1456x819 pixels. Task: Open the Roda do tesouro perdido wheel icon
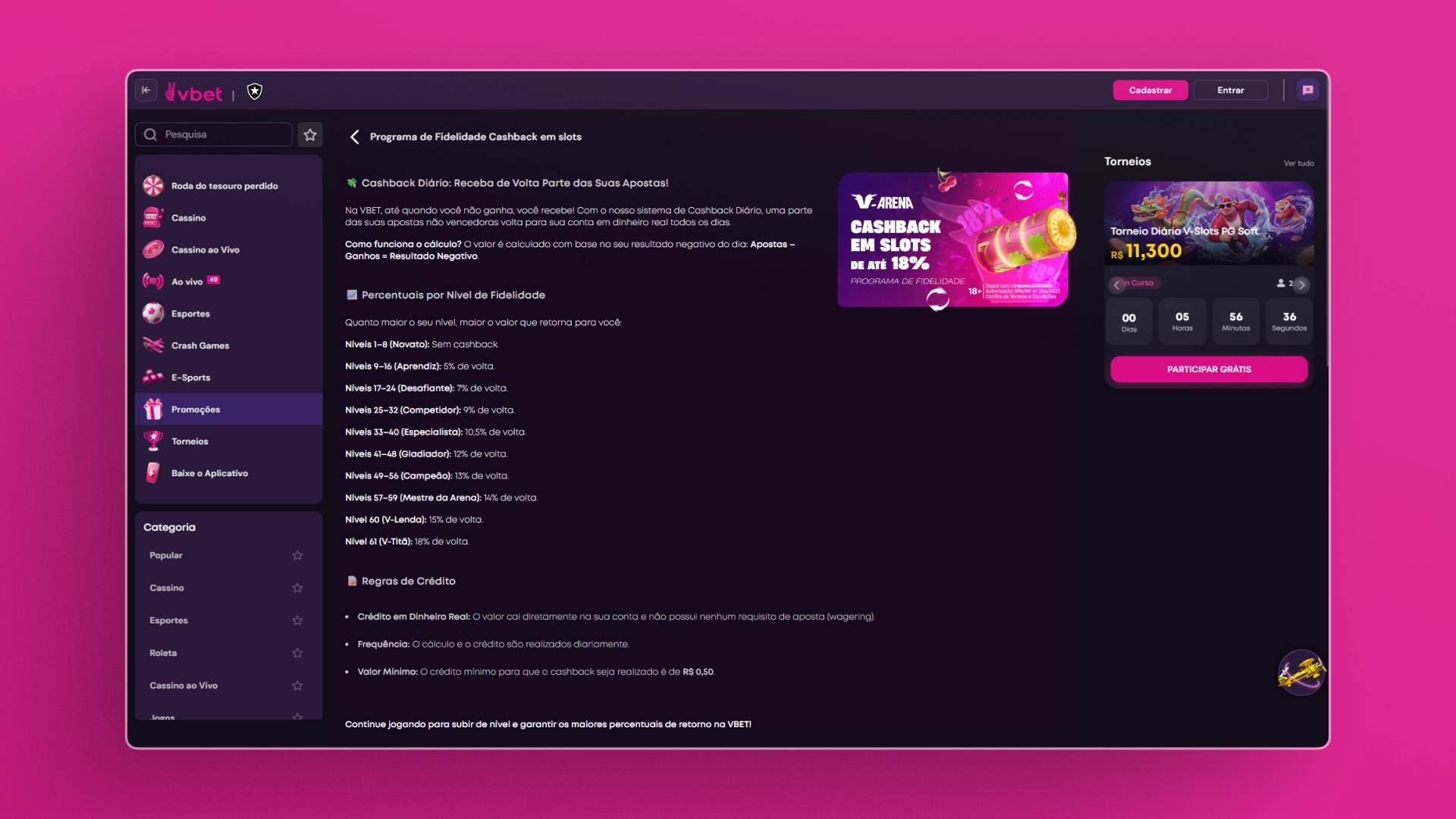click(x=153, y=186)
